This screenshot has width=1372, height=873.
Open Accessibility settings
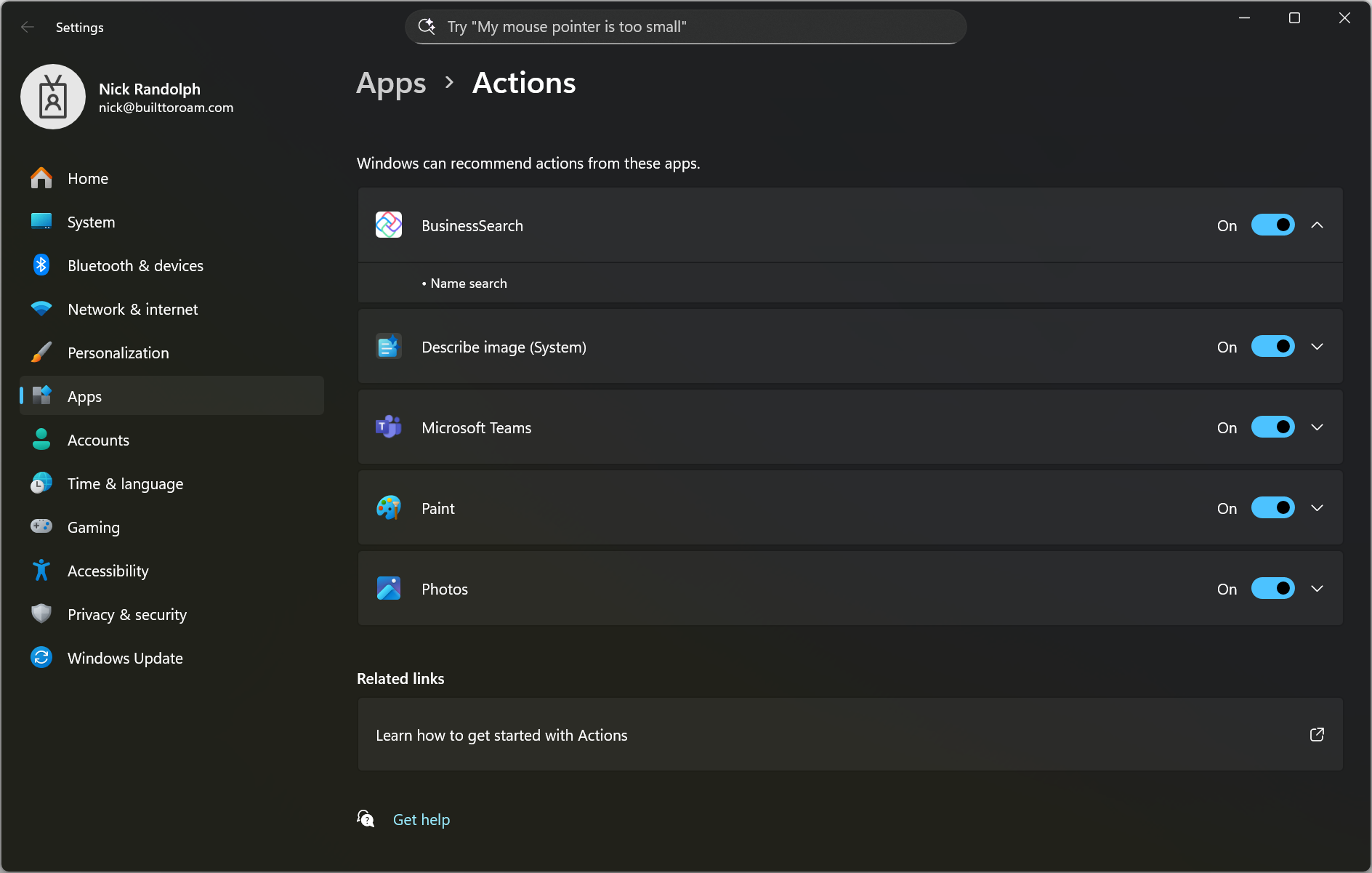[171, 571]
